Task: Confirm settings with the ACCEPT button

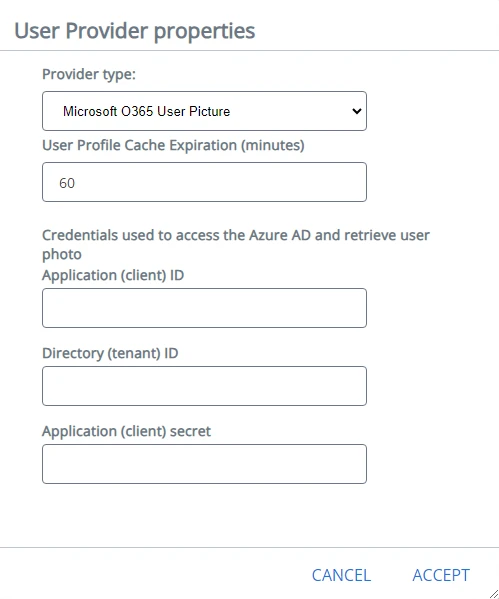Action: coord(441,575)
